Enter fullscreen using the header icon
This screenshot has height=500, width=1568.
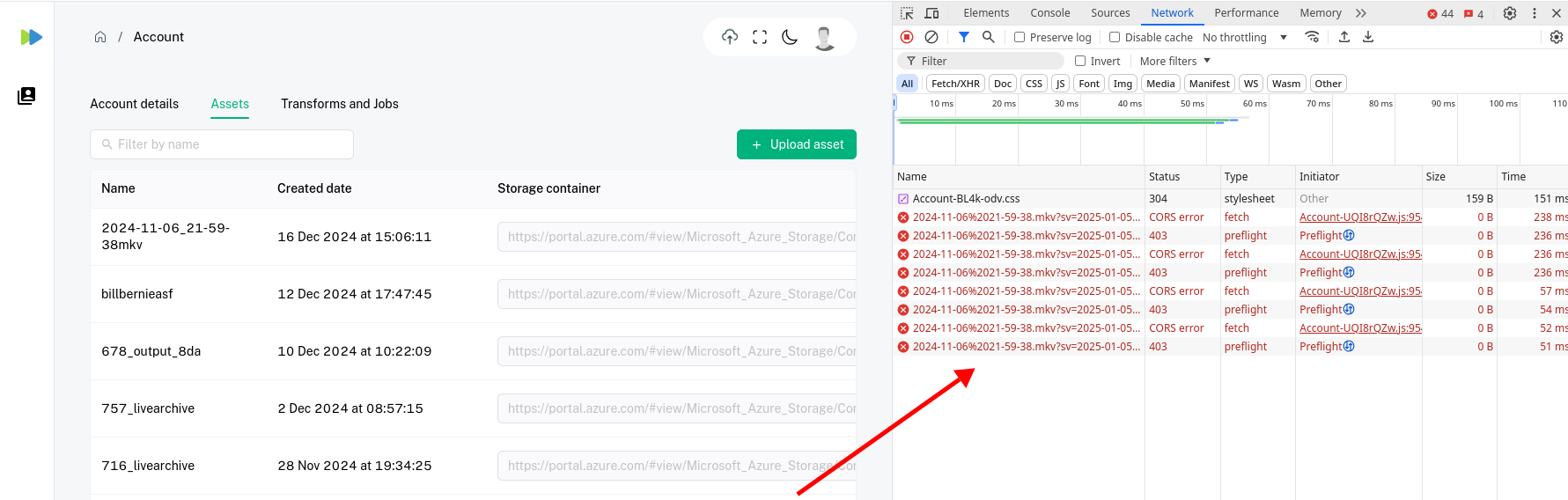tap(760, 37)
